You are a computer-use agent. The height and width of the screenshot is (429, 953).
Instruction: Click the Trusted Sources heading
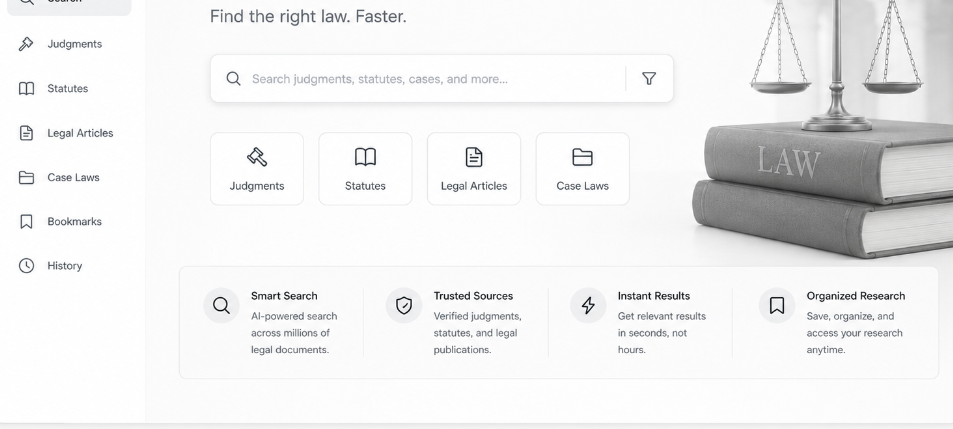click(473, 296)
